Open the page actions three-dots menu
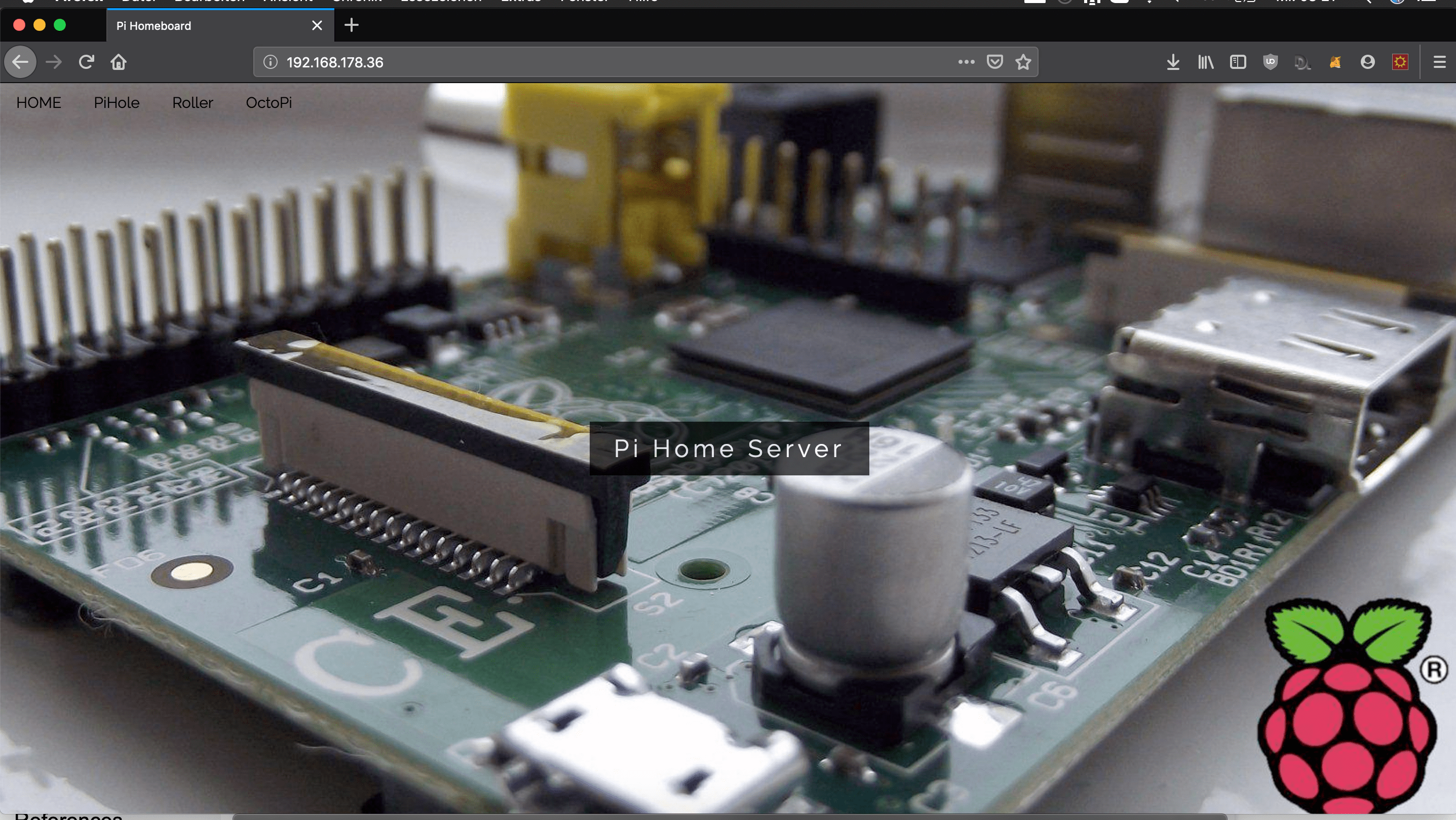The width and height of the screenshot is (1456, 820). [x=966, y=62]
